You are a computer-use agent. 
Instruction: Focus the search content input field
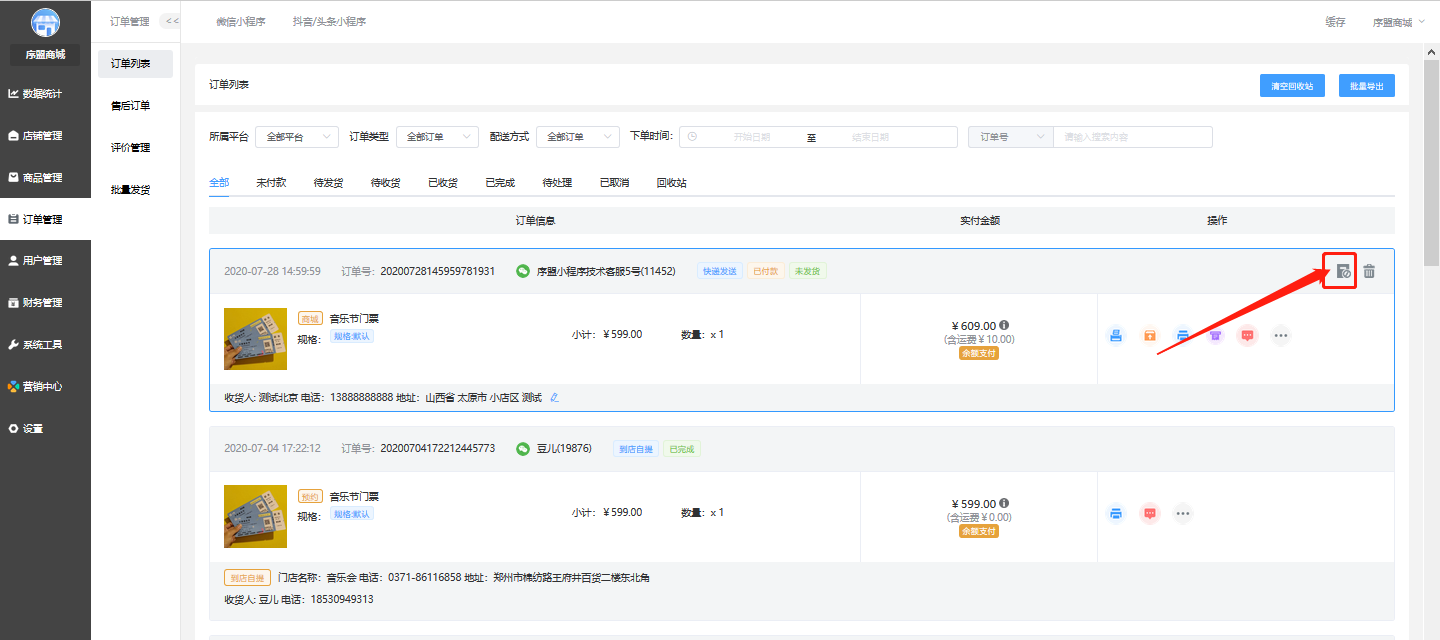coord(1133,137)
